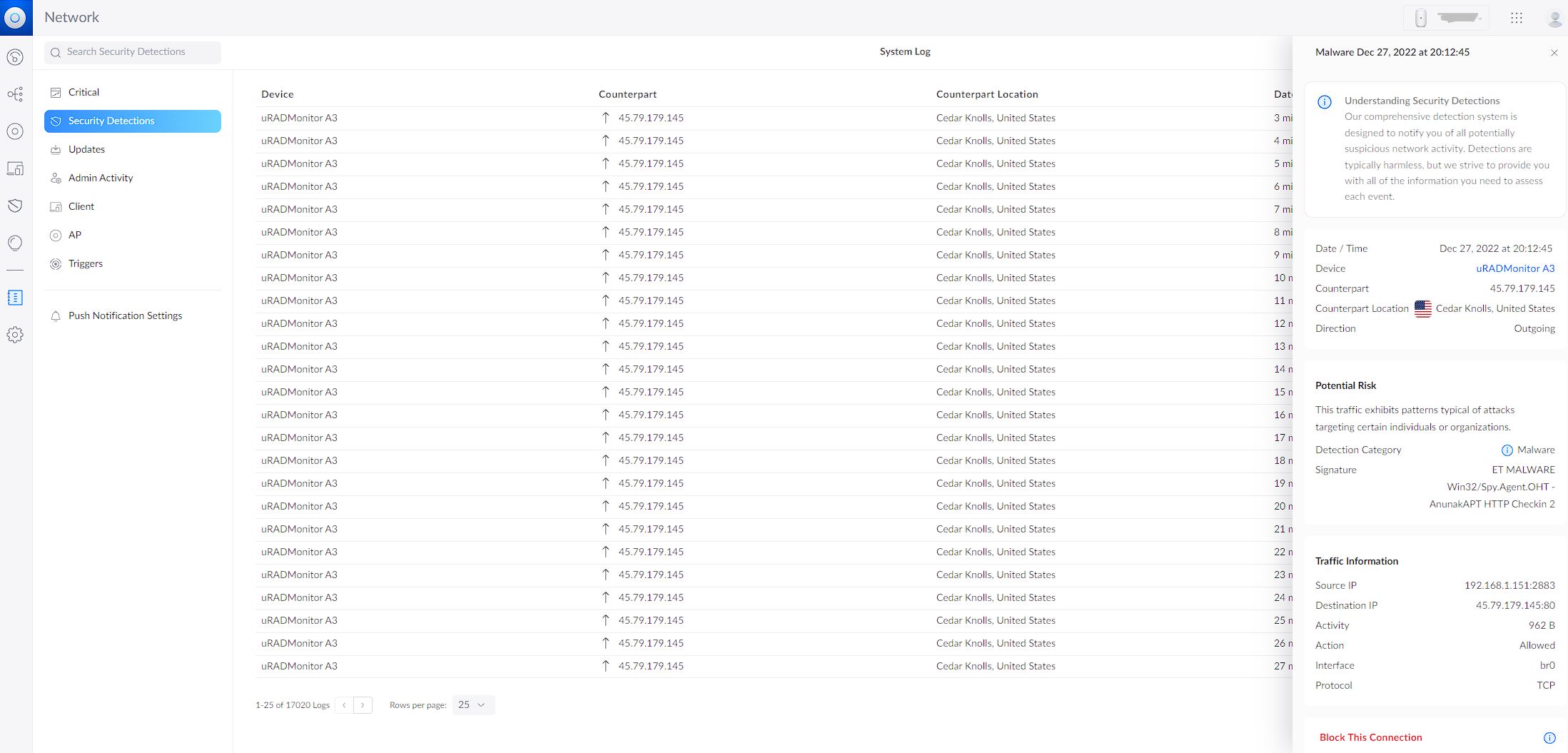Sort by Device column header
This screenshot has width=1568, height=753.
coord(278,94)
